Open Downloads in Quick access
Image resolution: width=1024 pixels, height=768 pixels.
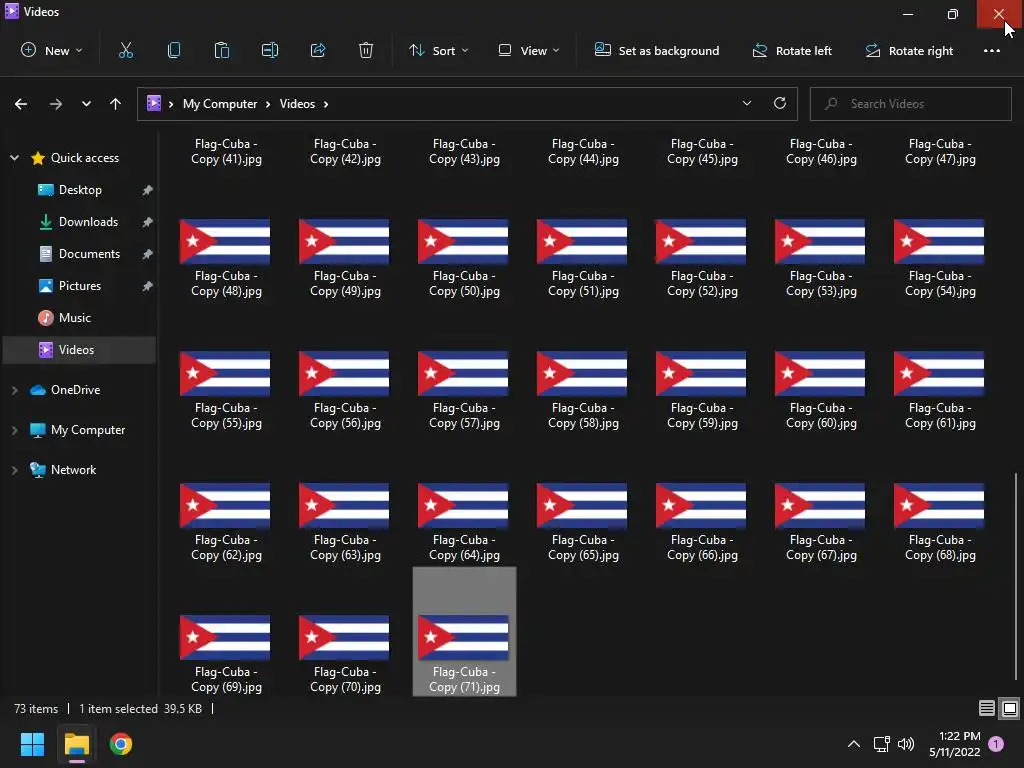click(88, 222)
